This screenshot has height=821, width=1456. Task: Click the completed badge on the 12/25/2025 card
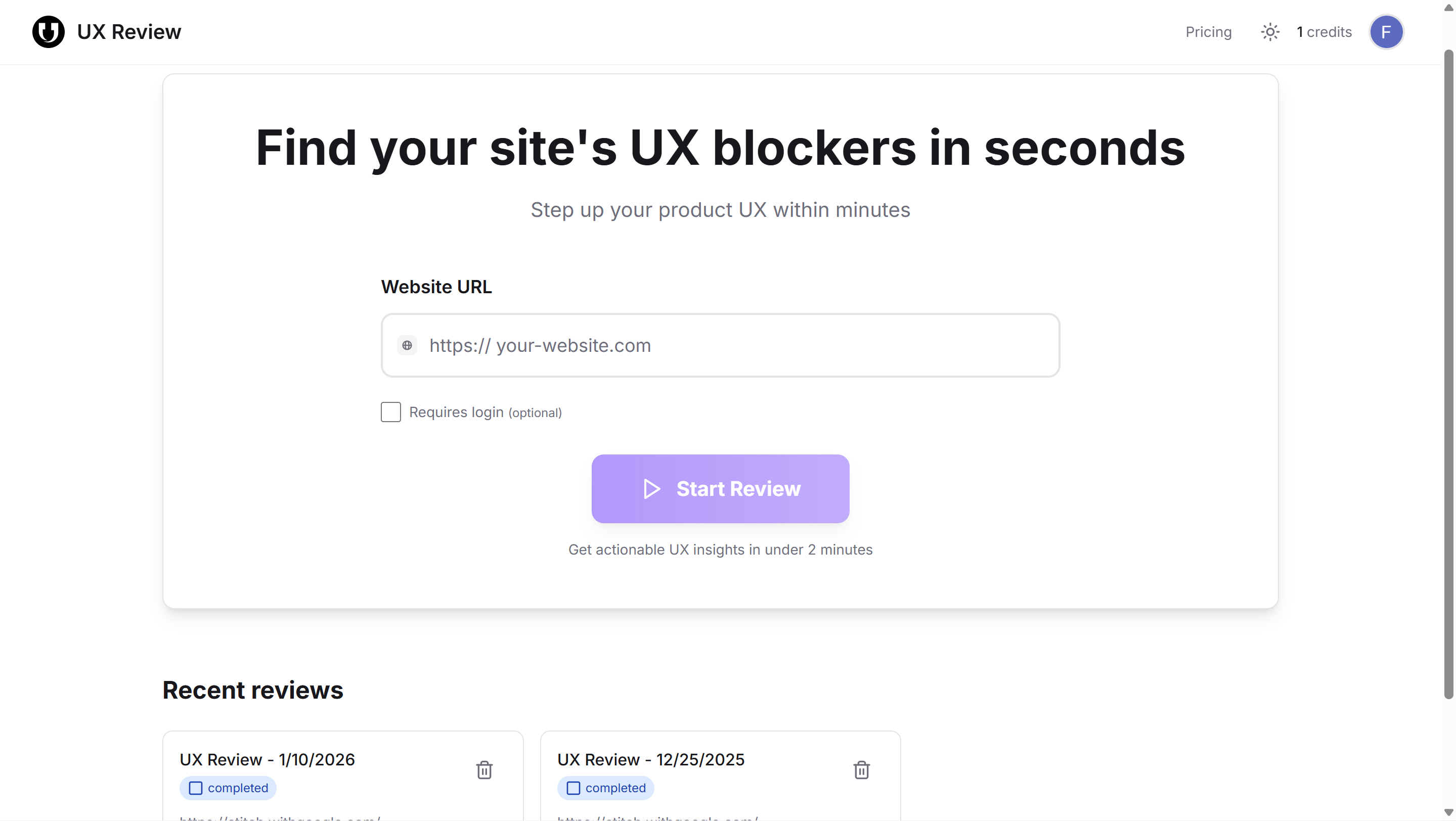coord(605,788)
